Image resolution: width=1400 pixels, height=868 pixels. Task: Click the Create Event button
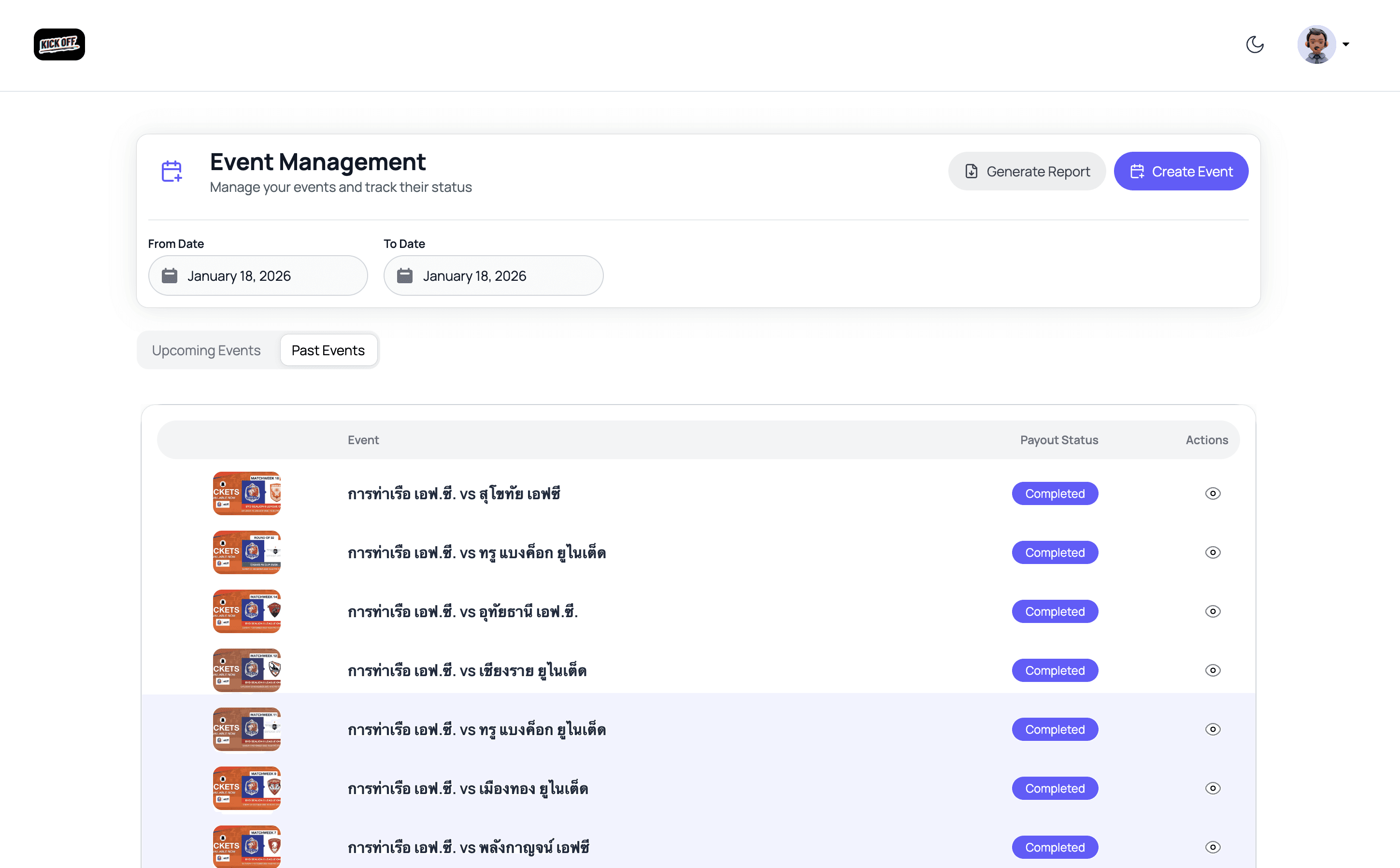pyautogui.click(x=1181, y=171)
